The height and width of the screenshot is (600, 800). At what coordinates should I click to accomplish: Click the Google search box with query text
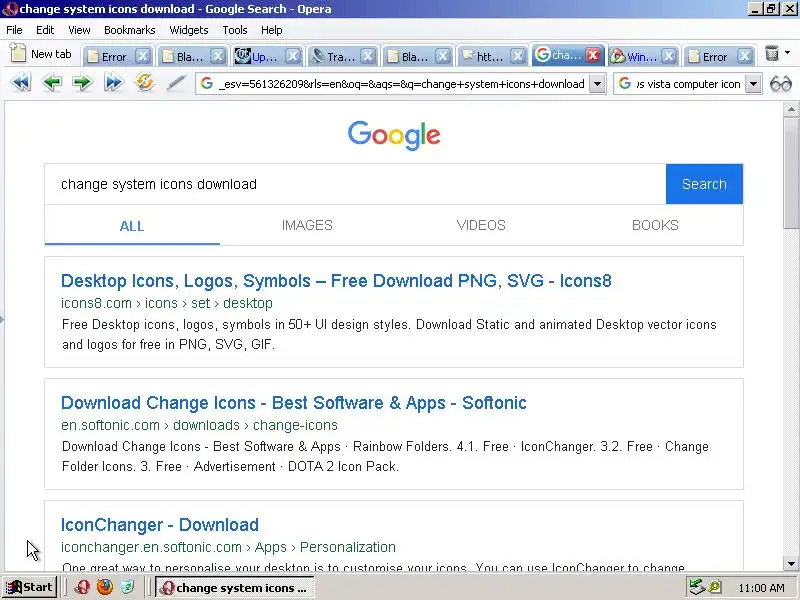point(355,184)
